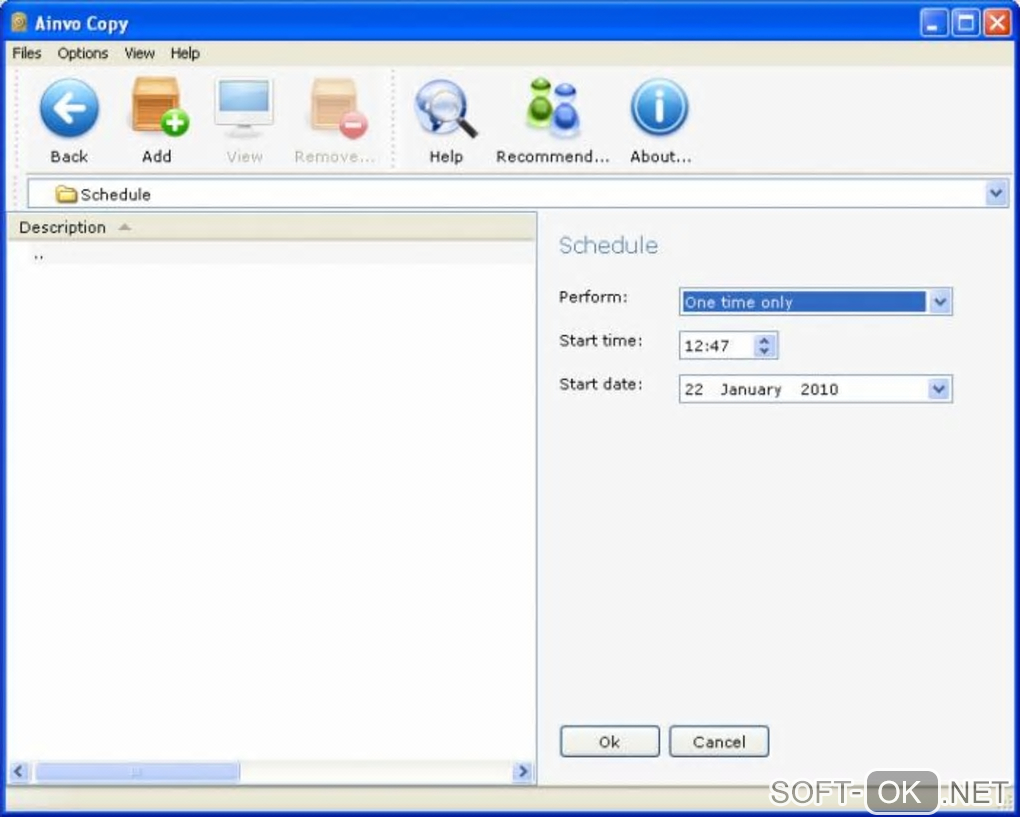1020x817 pixels.
Task: Select the year '2010' in Start date
Action: tap(819, 390)
